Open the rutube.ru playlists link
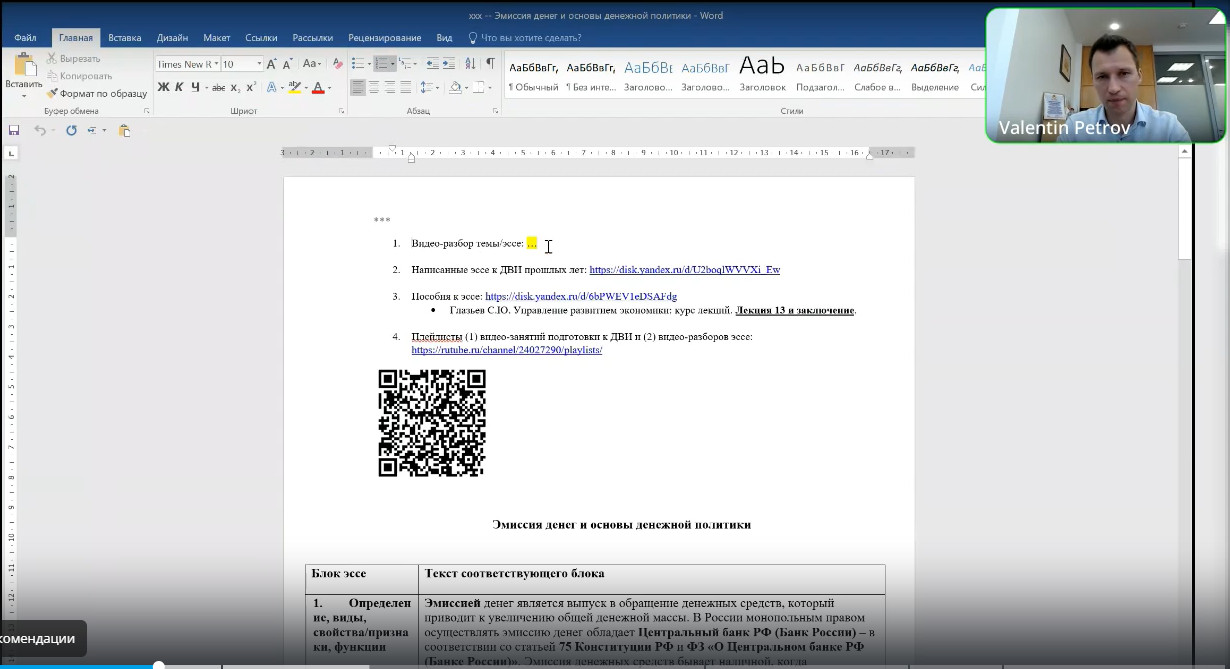 pyautogui.click(x=506, y=350)
